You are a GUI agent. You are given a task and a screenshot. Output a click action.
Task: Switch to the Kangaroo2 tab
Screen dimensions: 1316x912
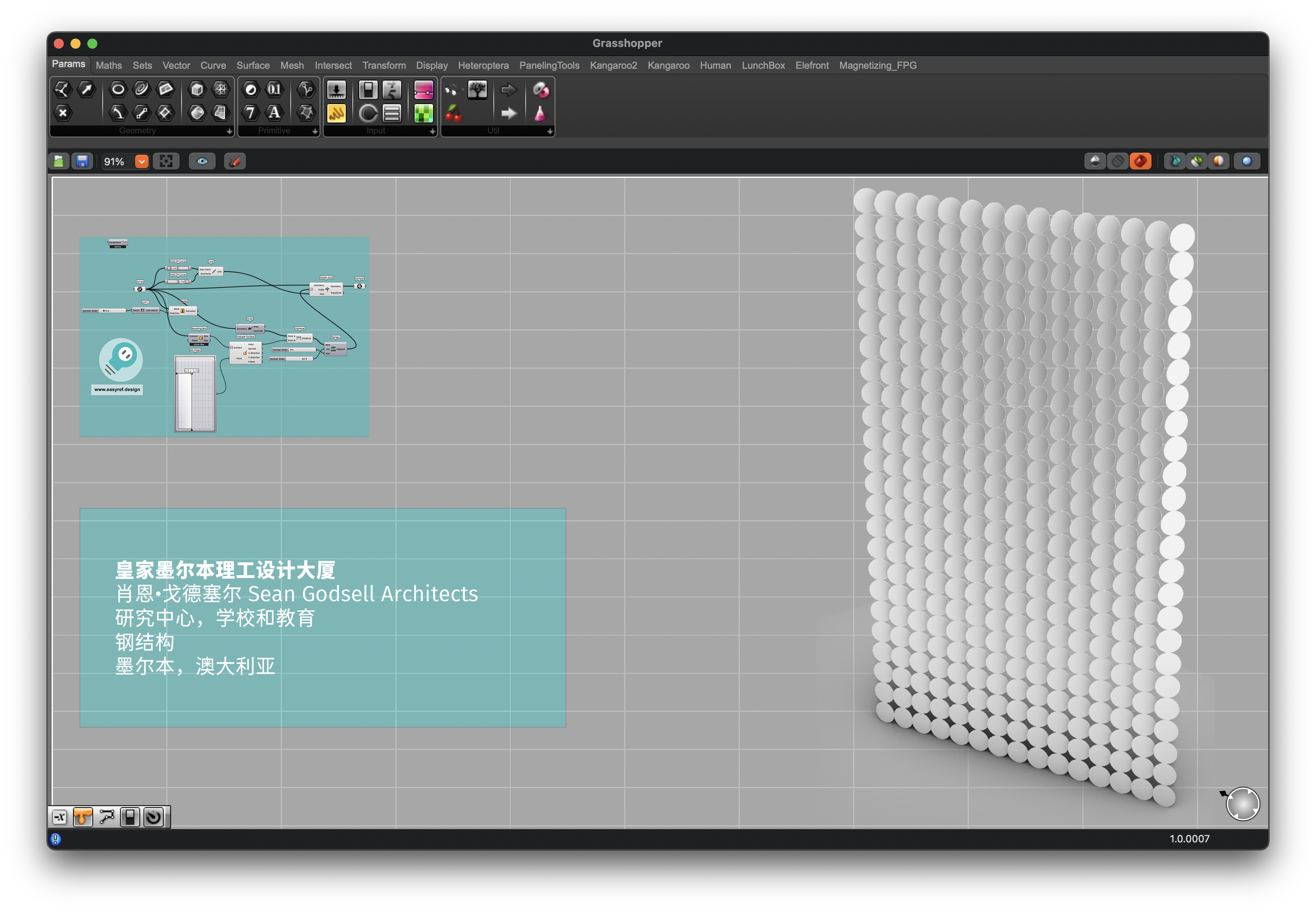click(x=613, y=66)
